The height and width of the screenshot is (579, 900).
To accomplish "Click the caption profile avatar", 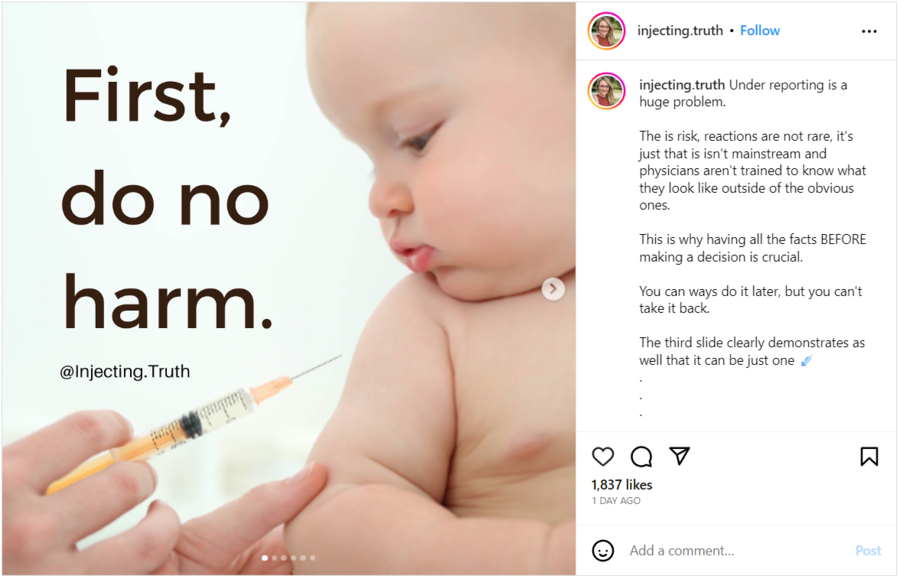I will (606, 91).
